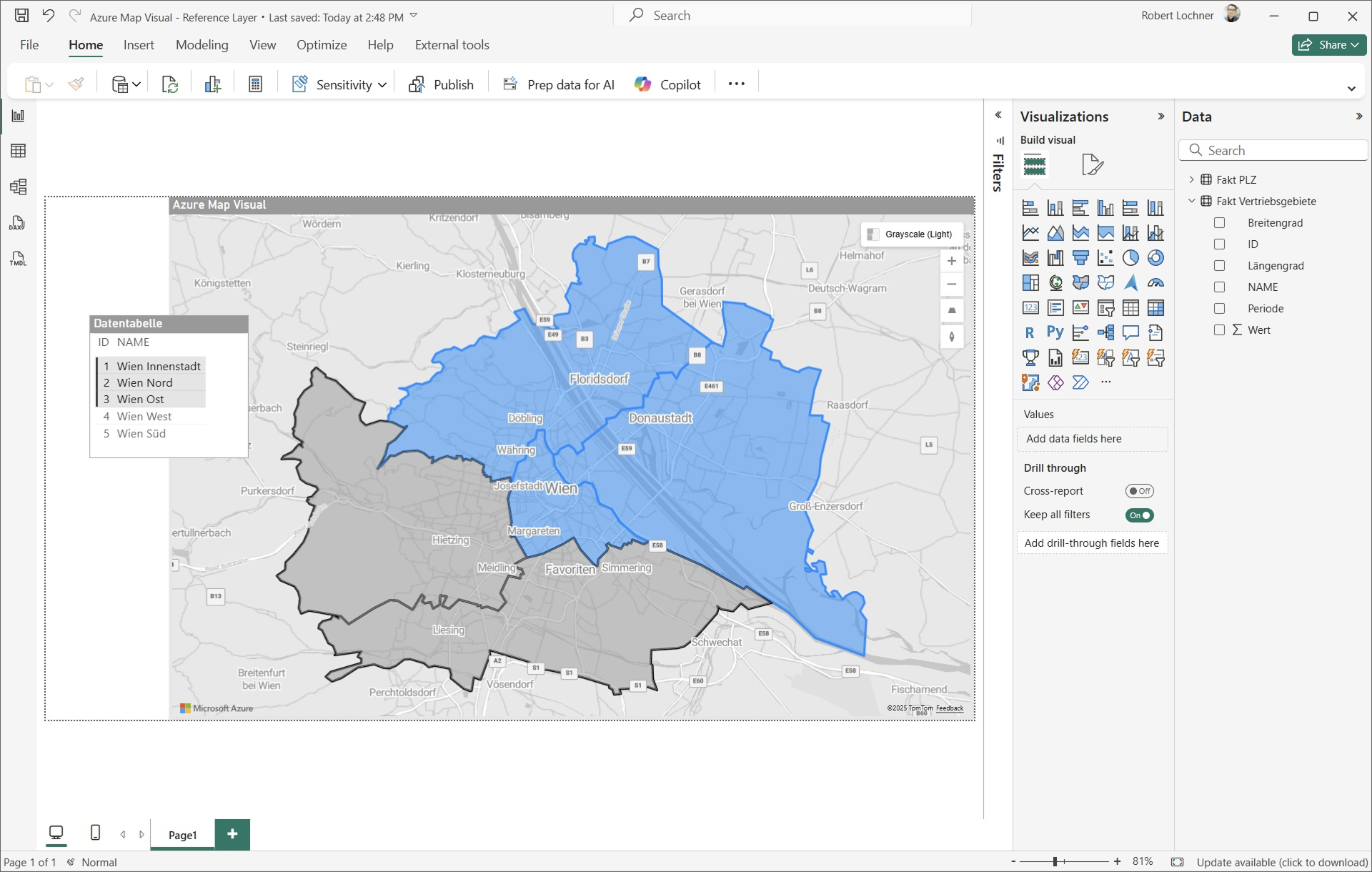The height and width of the screenshot is (872, 1372).
Task: Adjust the zoom slider in the status bar
Action: click(x=1056, y=862)
